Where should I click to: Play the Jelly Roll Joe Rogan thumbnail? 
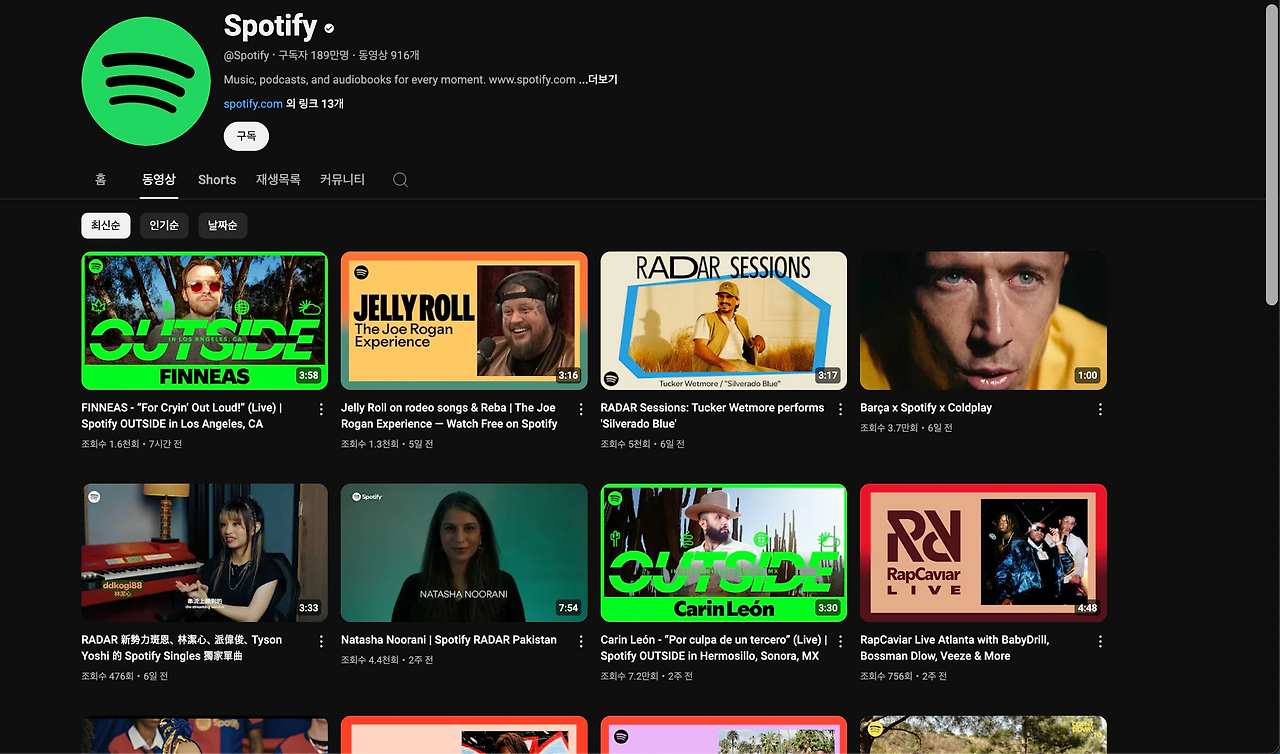[x=464, y=321]
